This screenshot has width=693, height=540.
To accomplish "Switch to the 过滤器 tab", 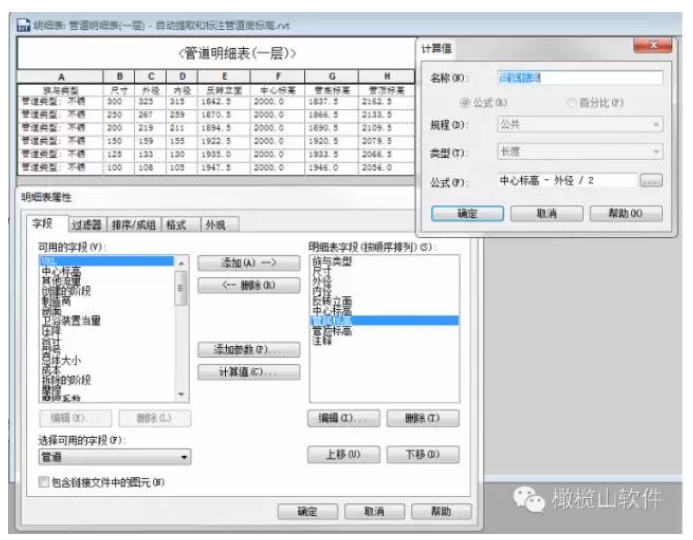I will [87, 225].
